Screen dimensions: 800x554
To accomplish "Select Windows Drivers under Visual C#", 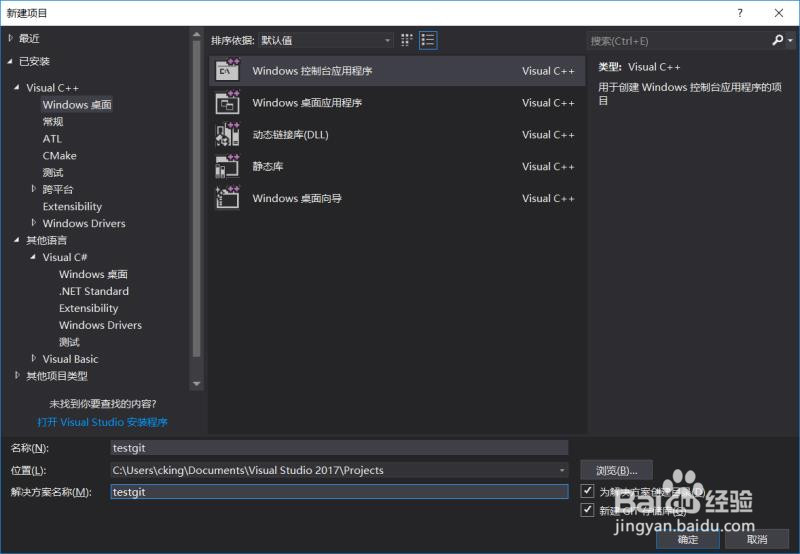I will 101,325.
